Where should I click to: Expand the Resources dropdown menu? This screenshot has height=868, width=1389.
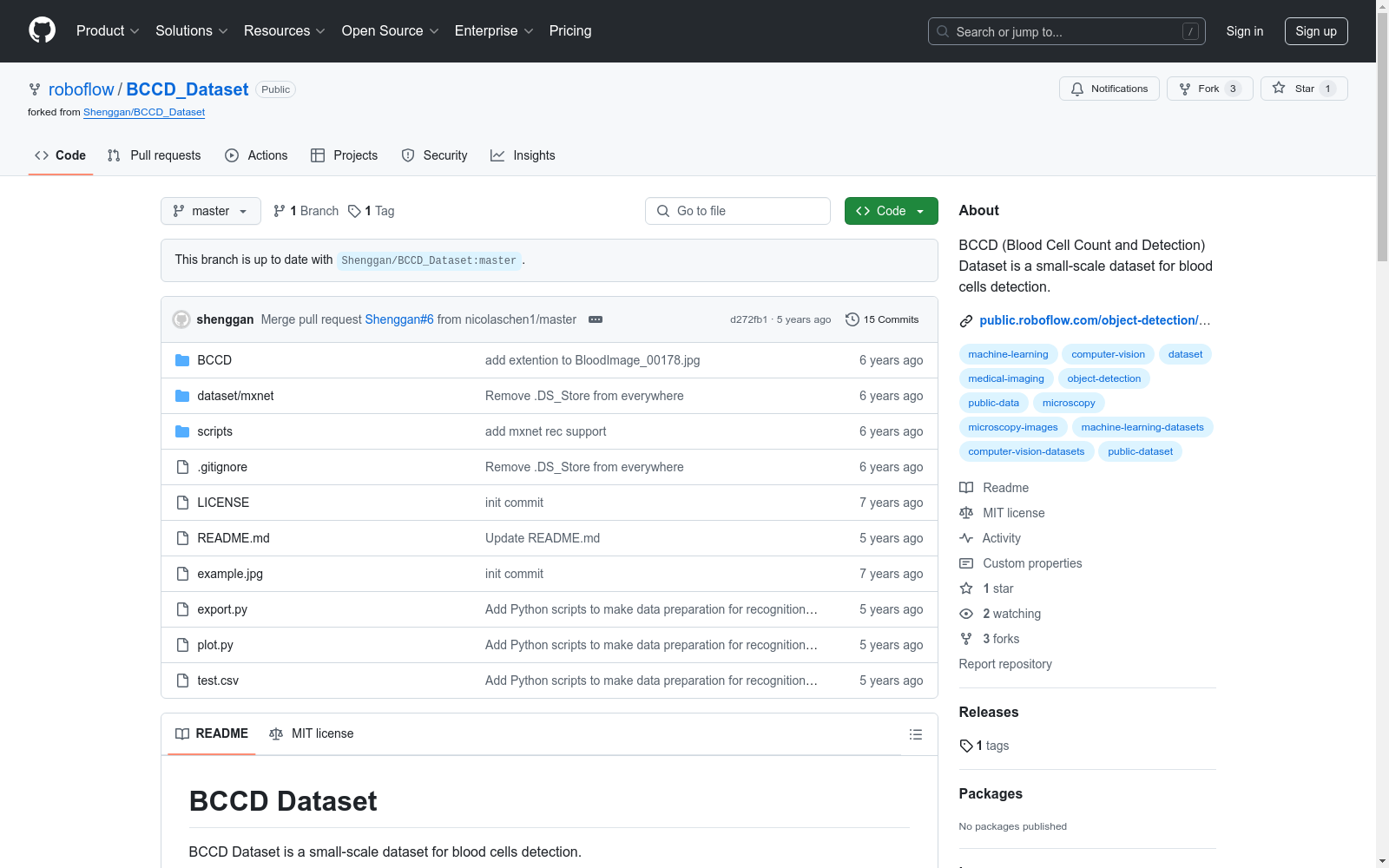(x=285, y=31)
